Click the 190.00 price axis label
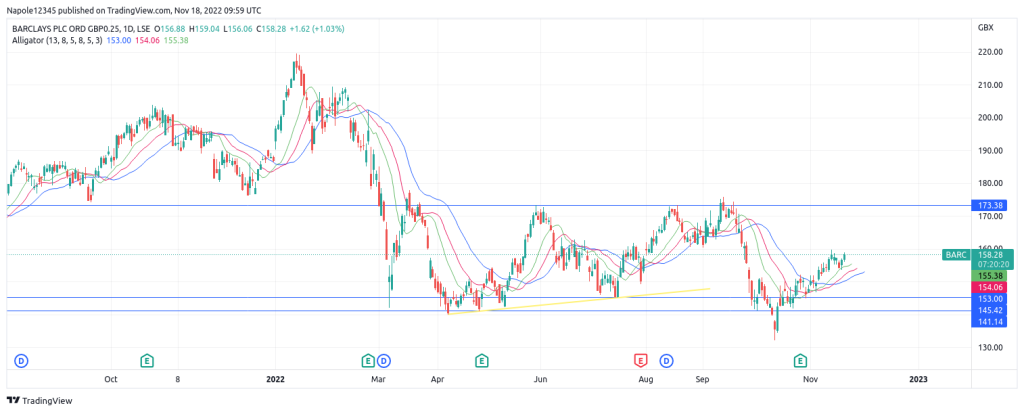This screenshot has width=1024, height=412. point(988,151)
